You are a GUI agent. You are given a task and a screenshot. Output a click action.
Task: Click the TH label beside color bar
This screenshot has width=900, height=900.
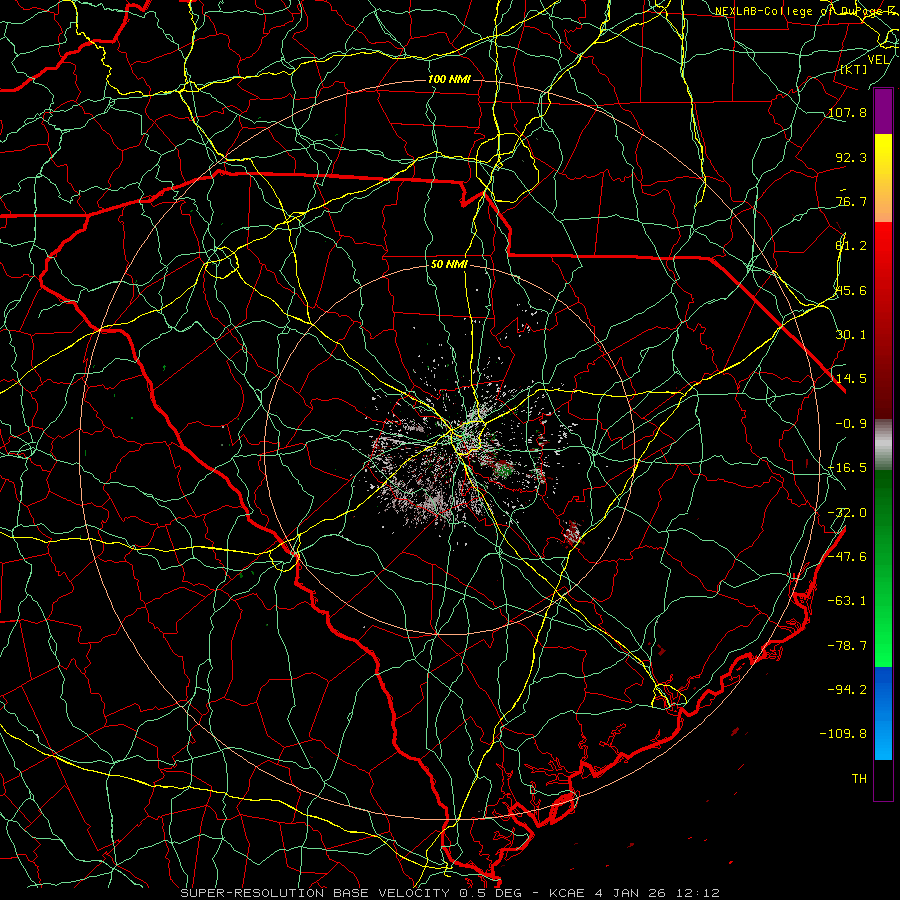[859, 778]
